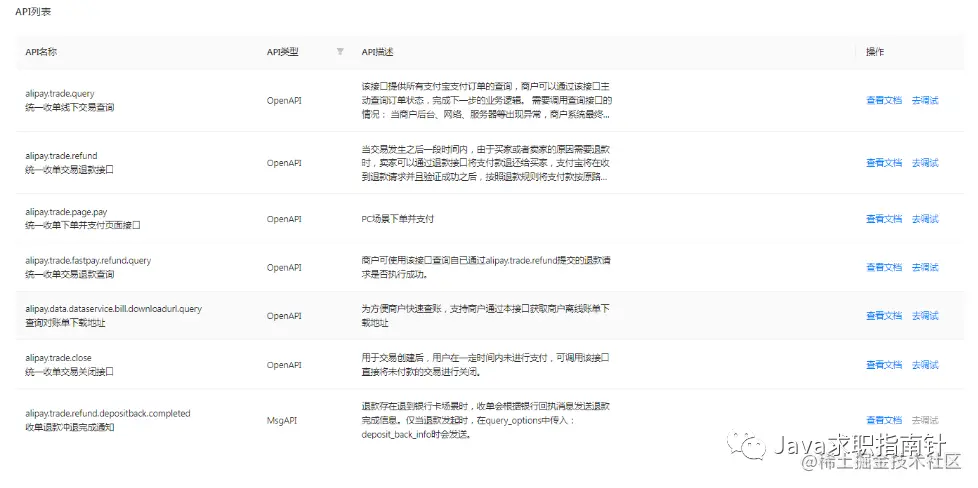Click 去调试 for alipay.trade.page.pay
This screenshot has height=488, width=978.
coord(925,219)
